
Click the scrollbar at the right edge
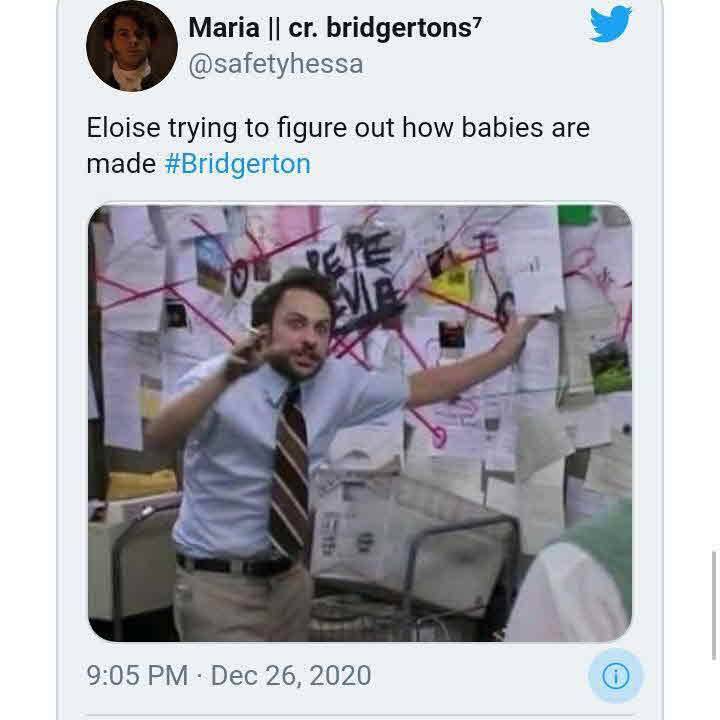pos(714,605)
